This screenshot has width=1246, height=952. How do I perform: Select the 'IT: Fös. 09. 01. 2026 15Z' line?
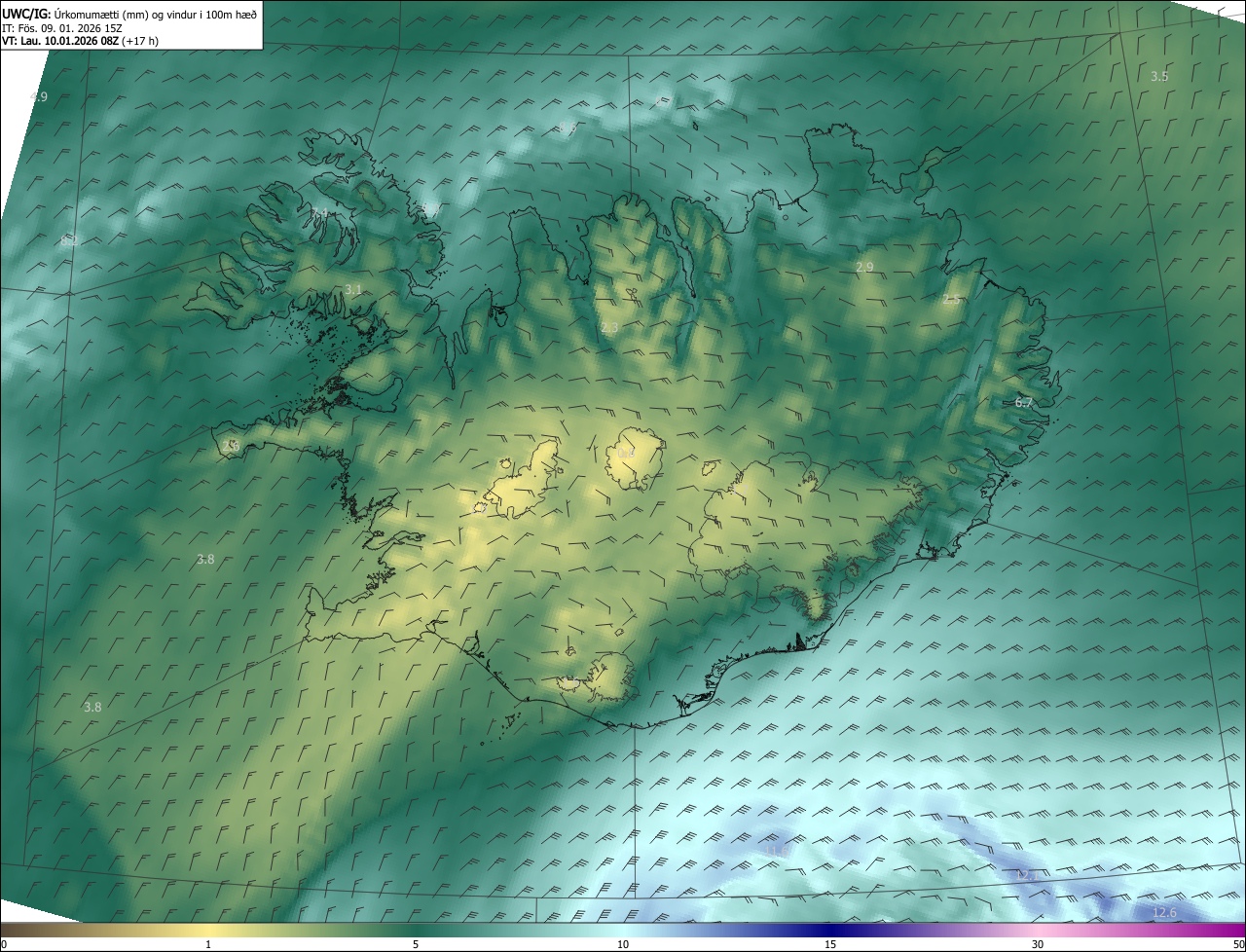[61, 27]
